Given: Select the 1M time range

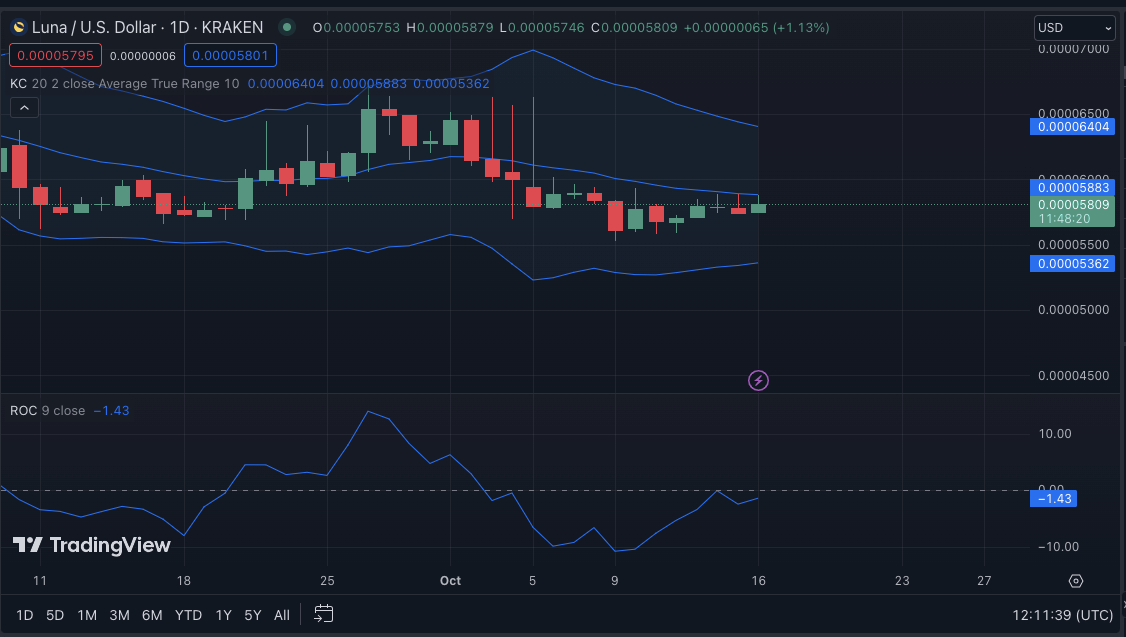Looking at the screenshot, I should point(87,615).
